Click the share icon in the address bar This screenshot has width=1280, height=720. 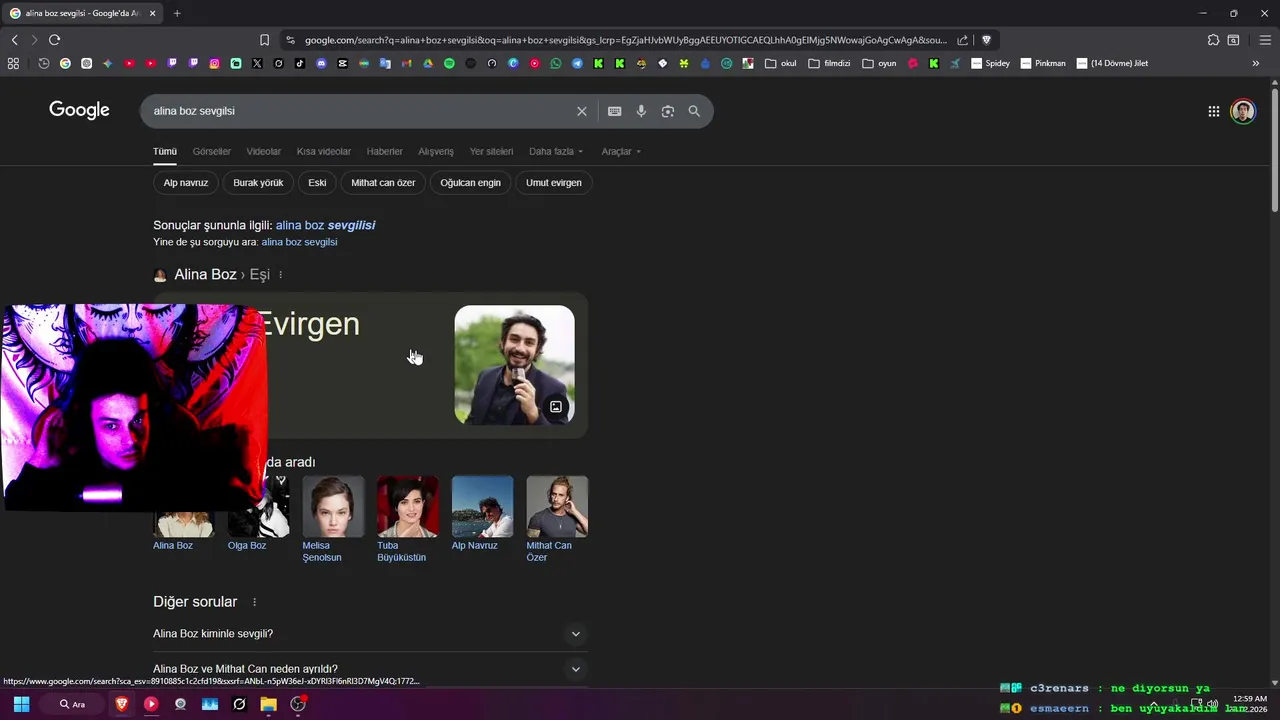(962, 40)
